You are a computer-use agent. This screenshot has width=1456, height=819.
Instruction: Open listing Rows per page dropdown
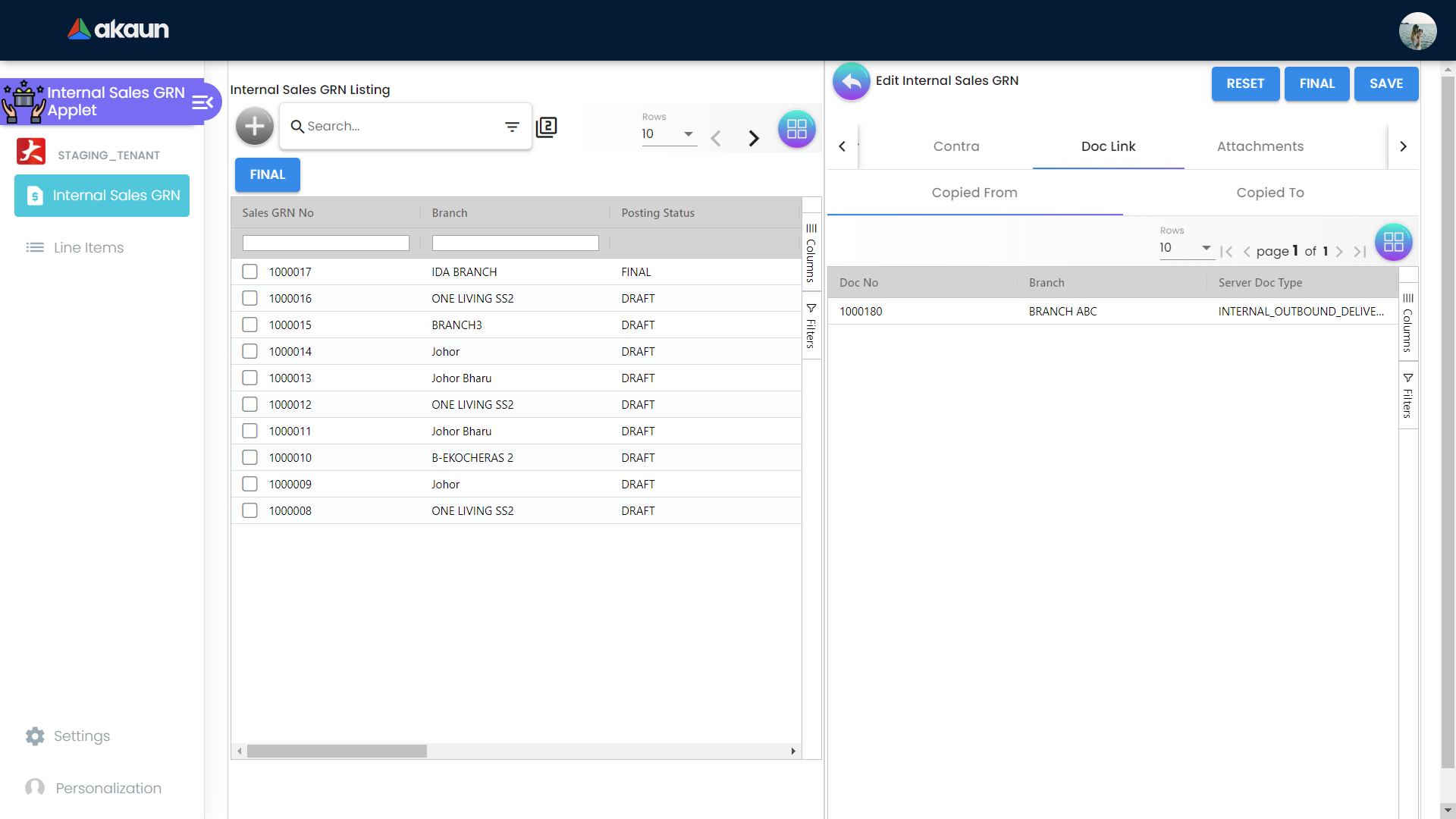pyautogui.click(x=669, y=134)
